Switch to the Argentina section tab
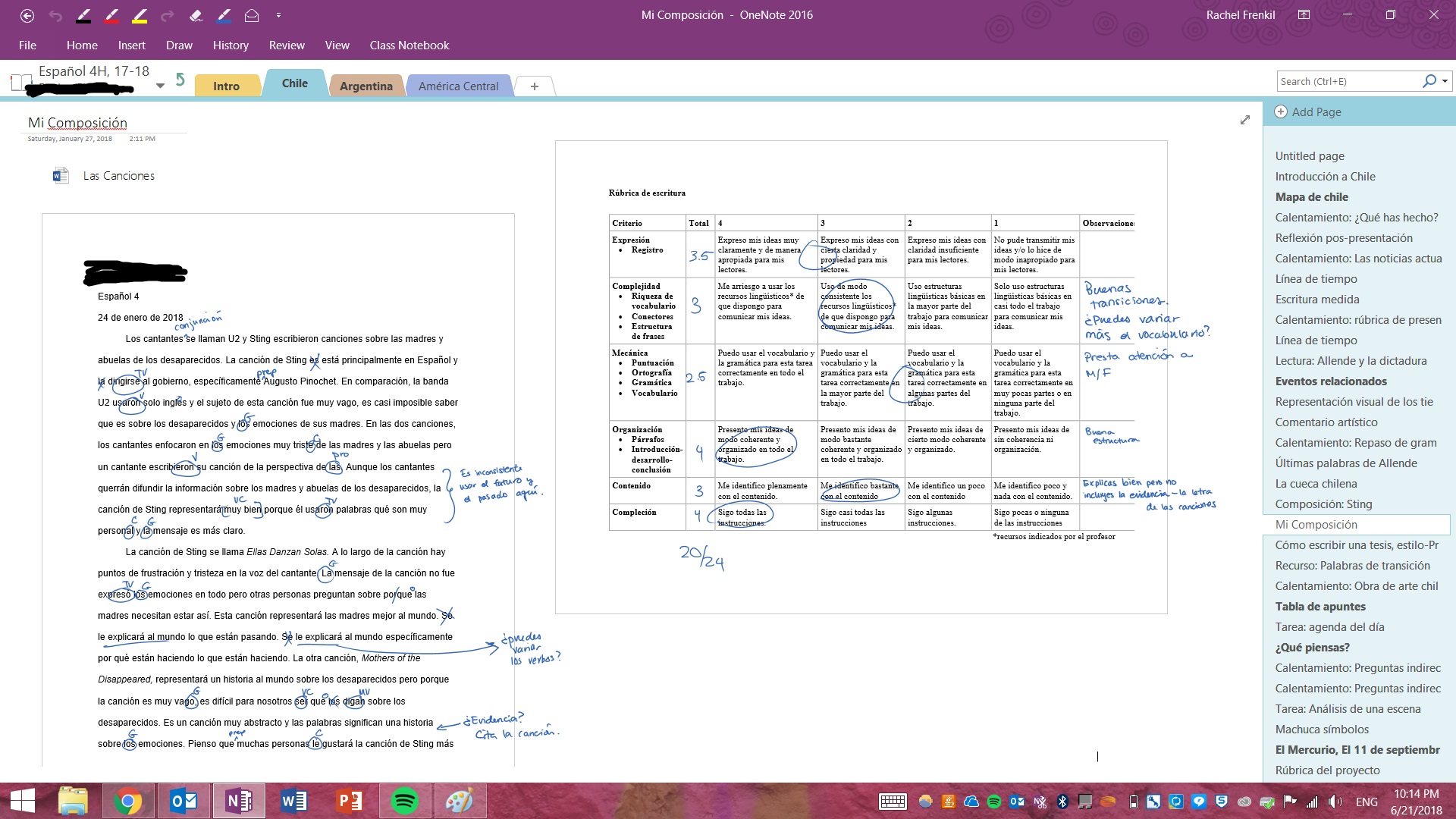Screen dimensions: 1456x819 click(367, 86)
